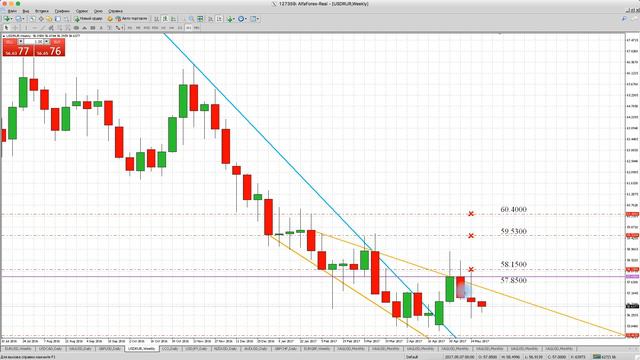Screen dimensions: 640x360
Task: Expand the Periods dropdown arrow
Action: (x=246, y=19)
